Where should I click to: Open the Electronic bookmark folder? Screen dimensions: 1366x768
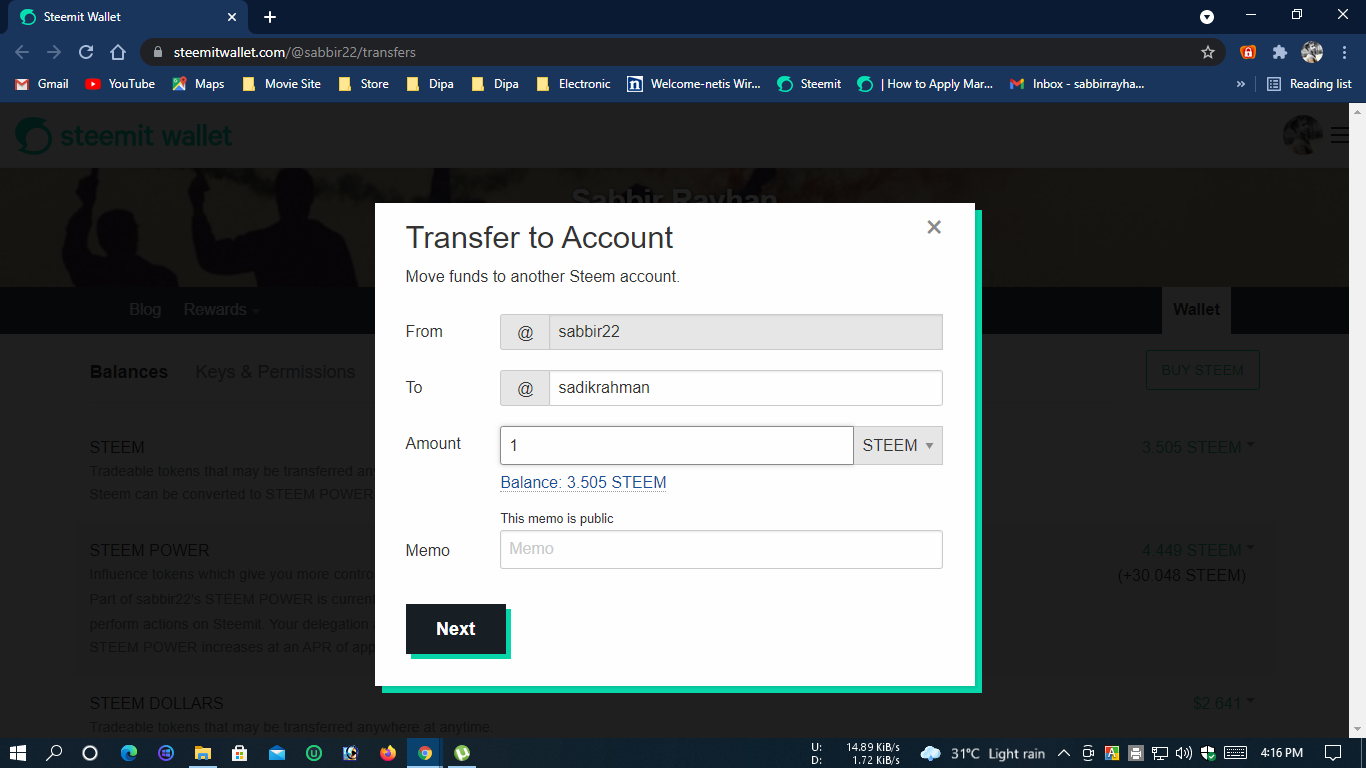click(573, 84)
